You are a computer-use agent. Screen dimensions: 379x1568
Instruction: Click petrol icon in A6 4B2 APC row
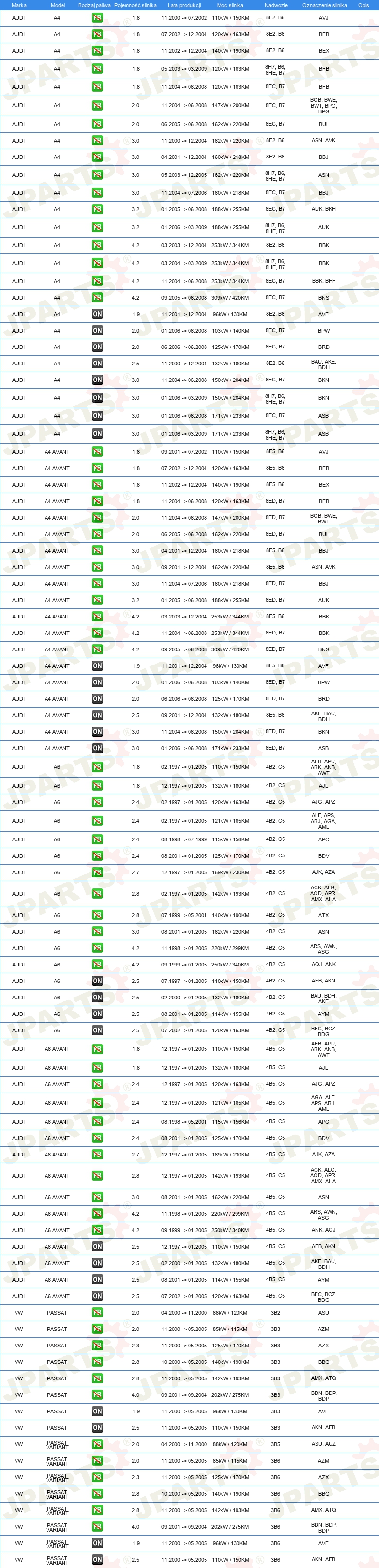tap(97, 839)
